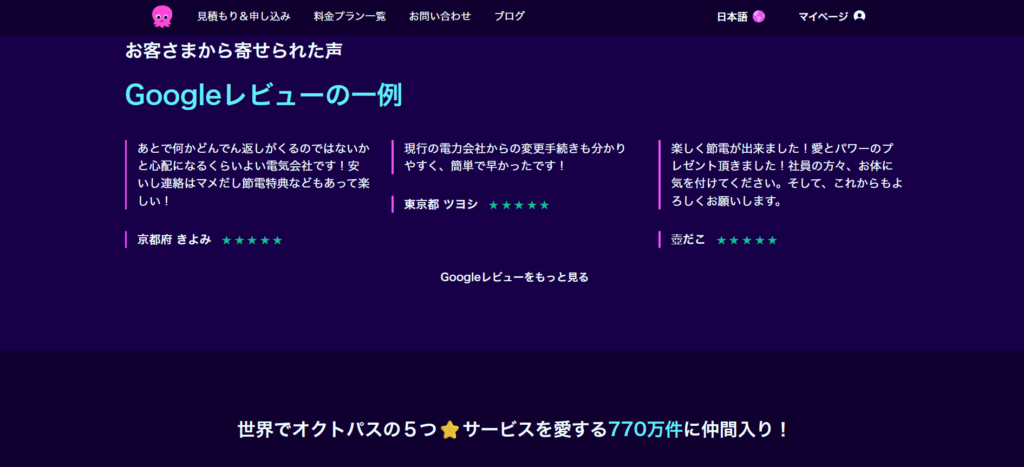Click the star rating beside 東京都 ツヨシ
The image size is (1024, 467).
[x=519, y=205]
